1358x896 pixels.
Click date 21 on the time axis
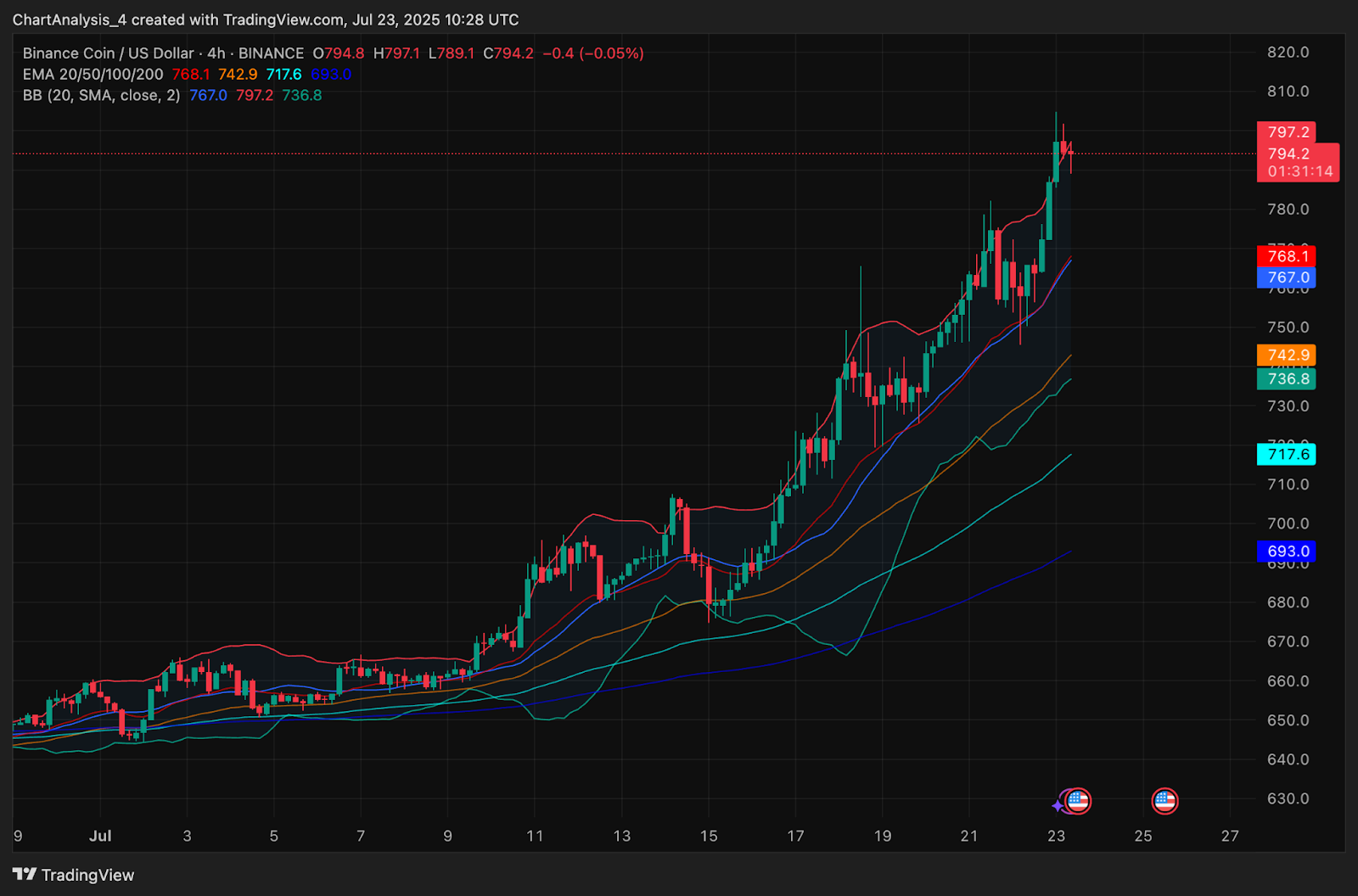coord(969,836)
